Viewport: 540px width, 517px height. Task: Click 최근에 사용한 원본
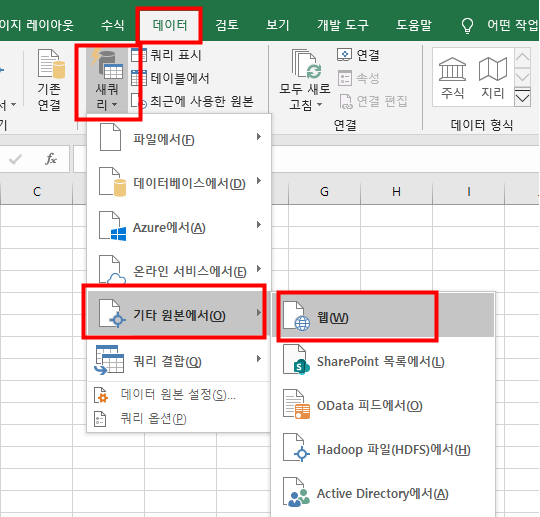tap(193, 101)
